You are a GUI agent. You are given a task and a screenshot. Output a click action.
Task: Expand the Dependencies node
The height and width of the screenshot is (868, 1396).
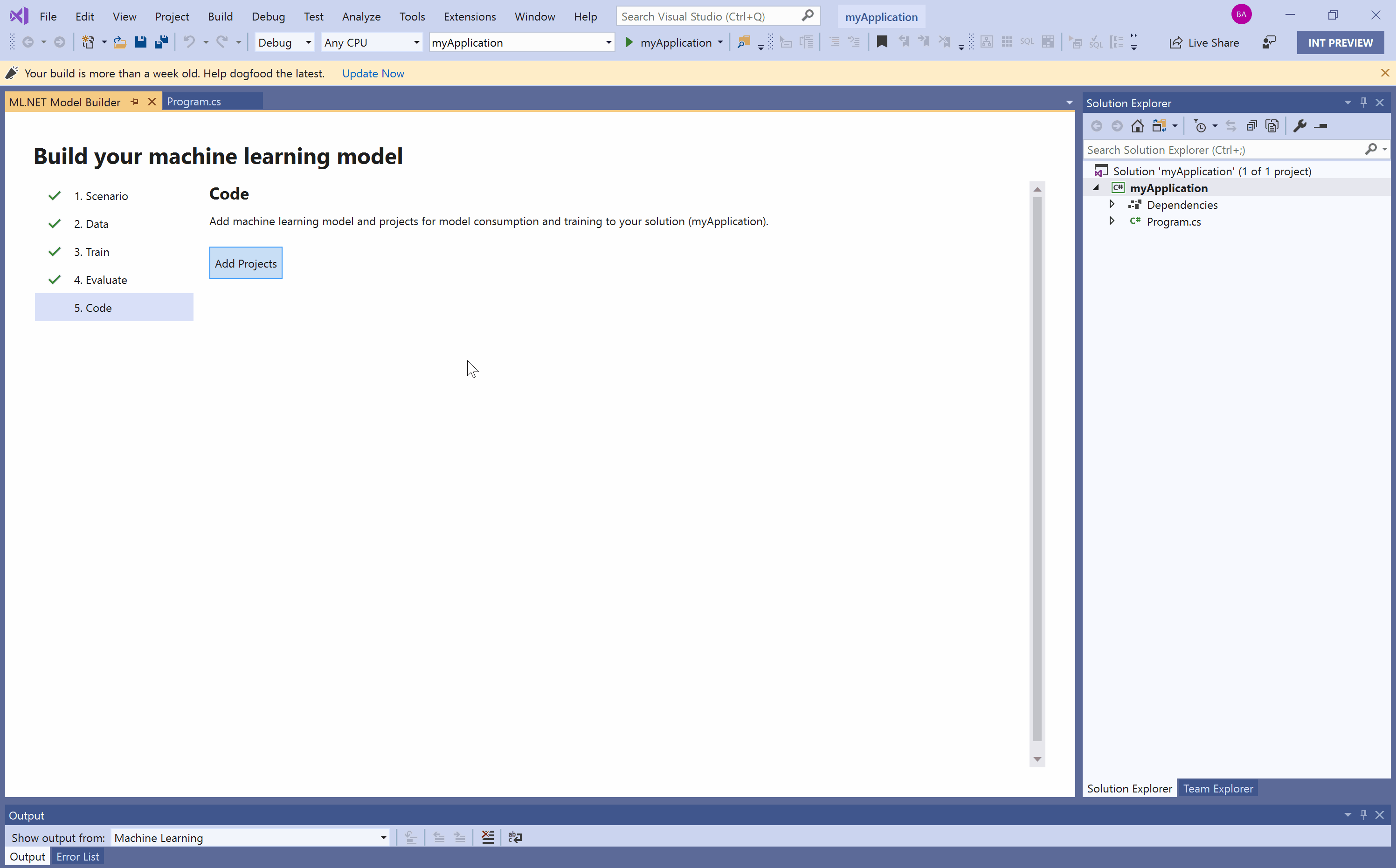[x=1112, y=204]
